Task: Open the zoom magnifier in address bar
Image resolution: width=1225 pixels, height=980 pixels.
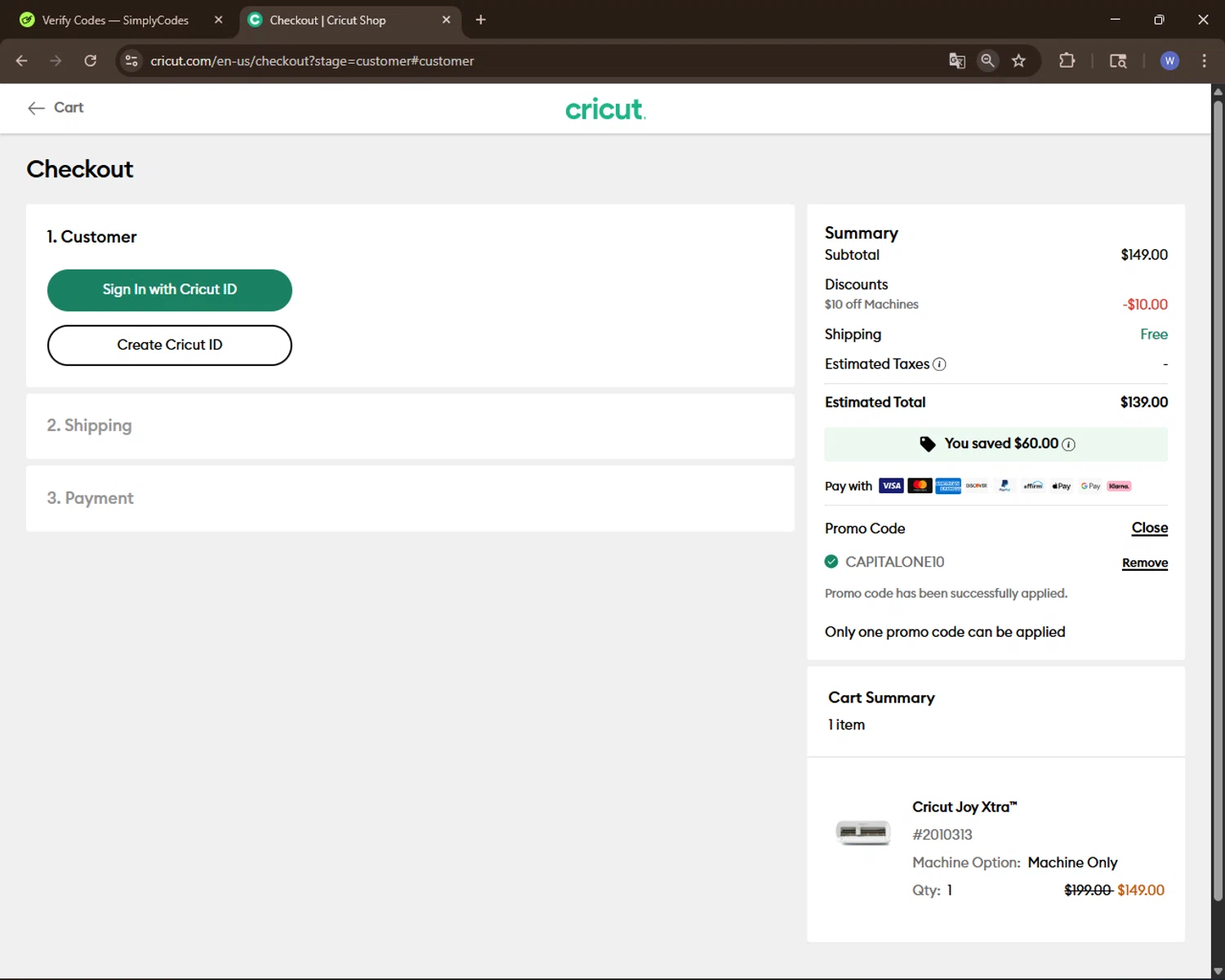Action: pos(988,60)
